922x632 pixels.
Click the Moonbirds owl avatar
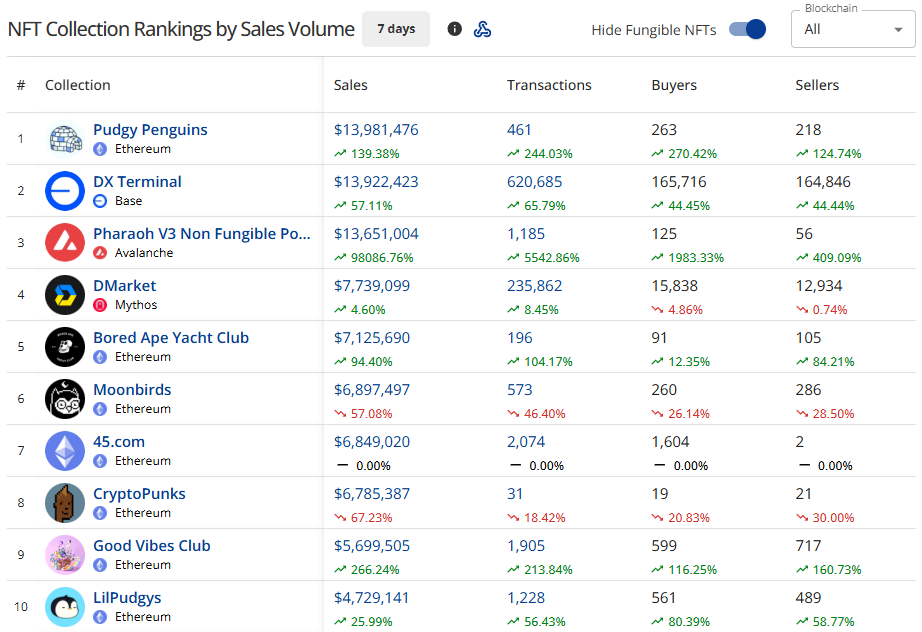(65, 399)
